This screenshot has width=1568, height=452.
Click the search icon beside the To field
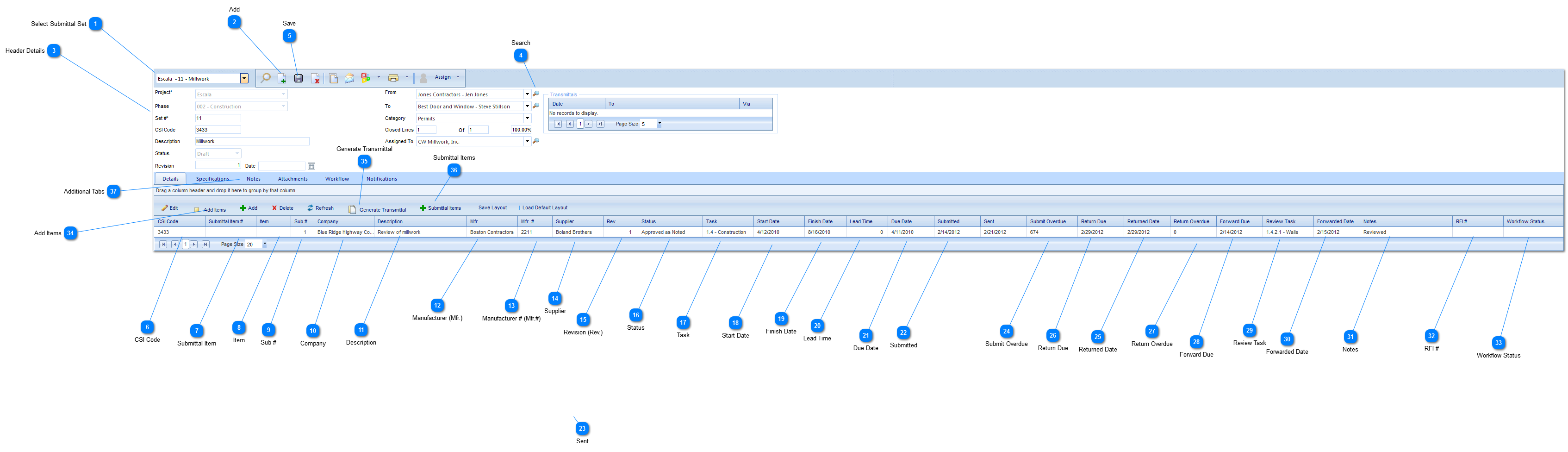pyautogui.click(x=535, y=106)
